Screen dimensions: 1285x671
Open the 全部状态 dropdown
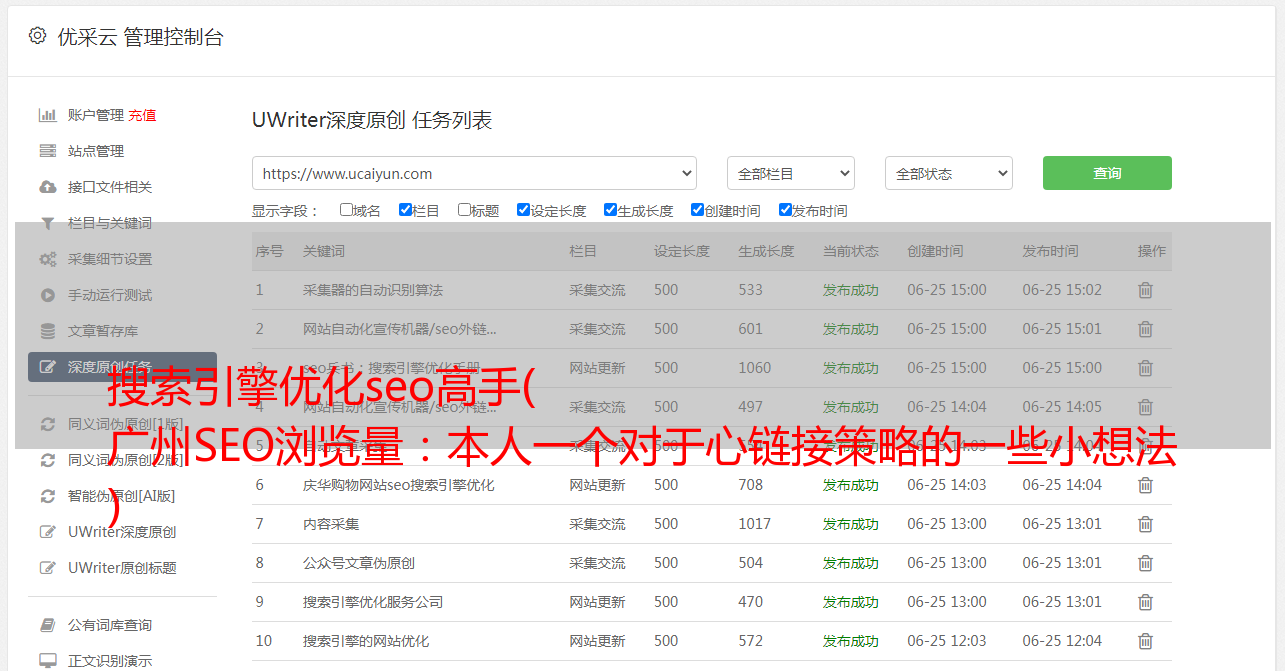949,173
